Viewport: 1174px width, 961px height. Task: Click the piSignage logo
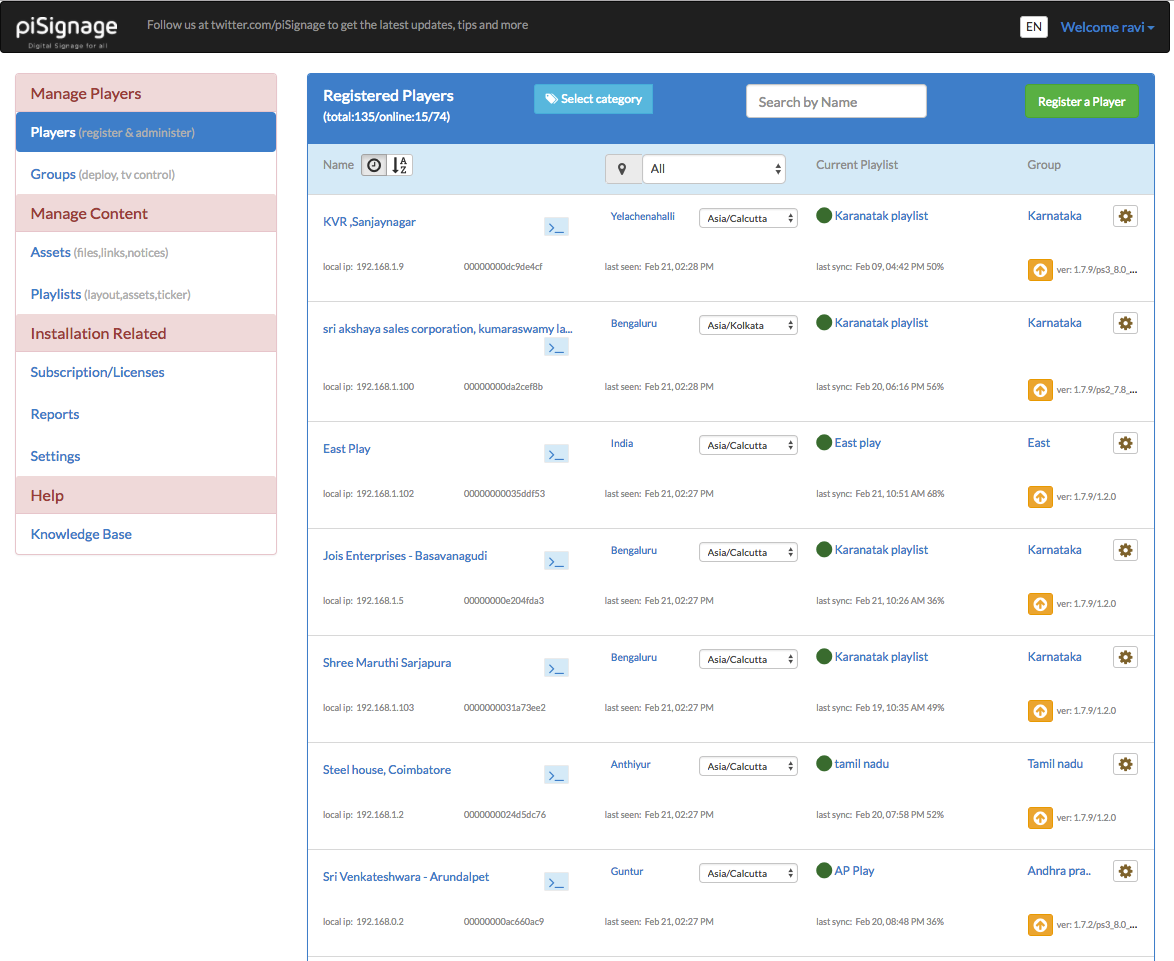tap(64, 26)
